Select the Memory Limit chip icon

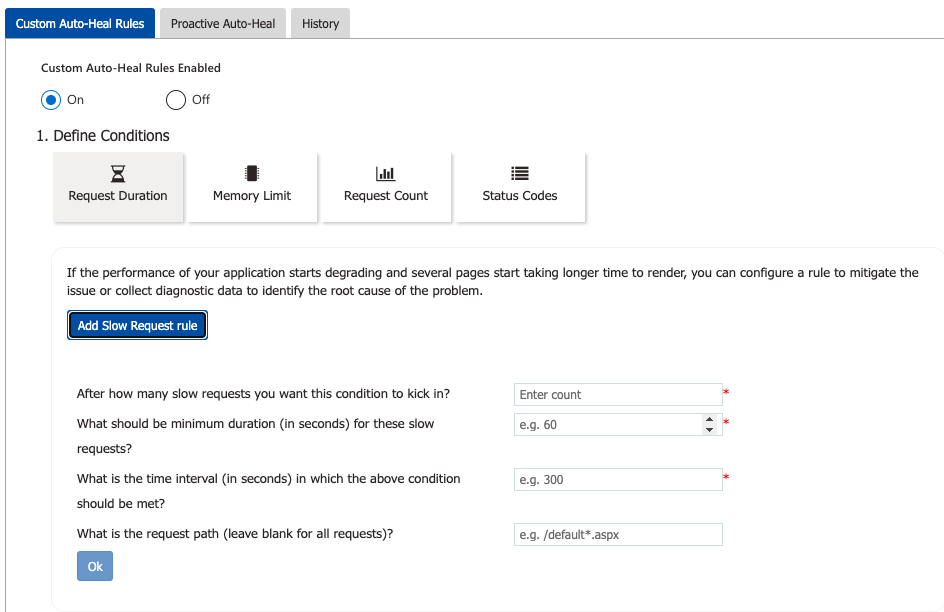tap(251, 172)
